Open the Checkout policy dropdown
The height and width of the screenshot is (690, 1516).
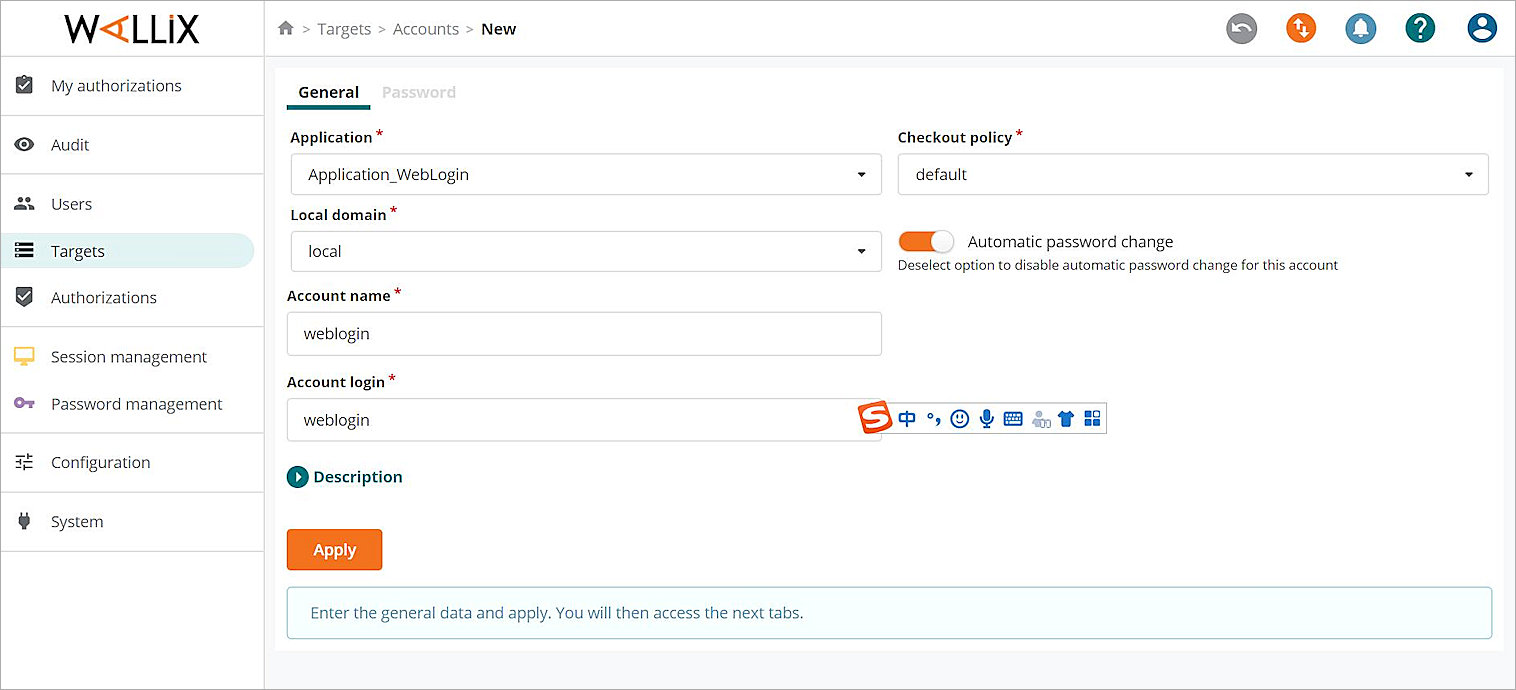pos(1469,174)
